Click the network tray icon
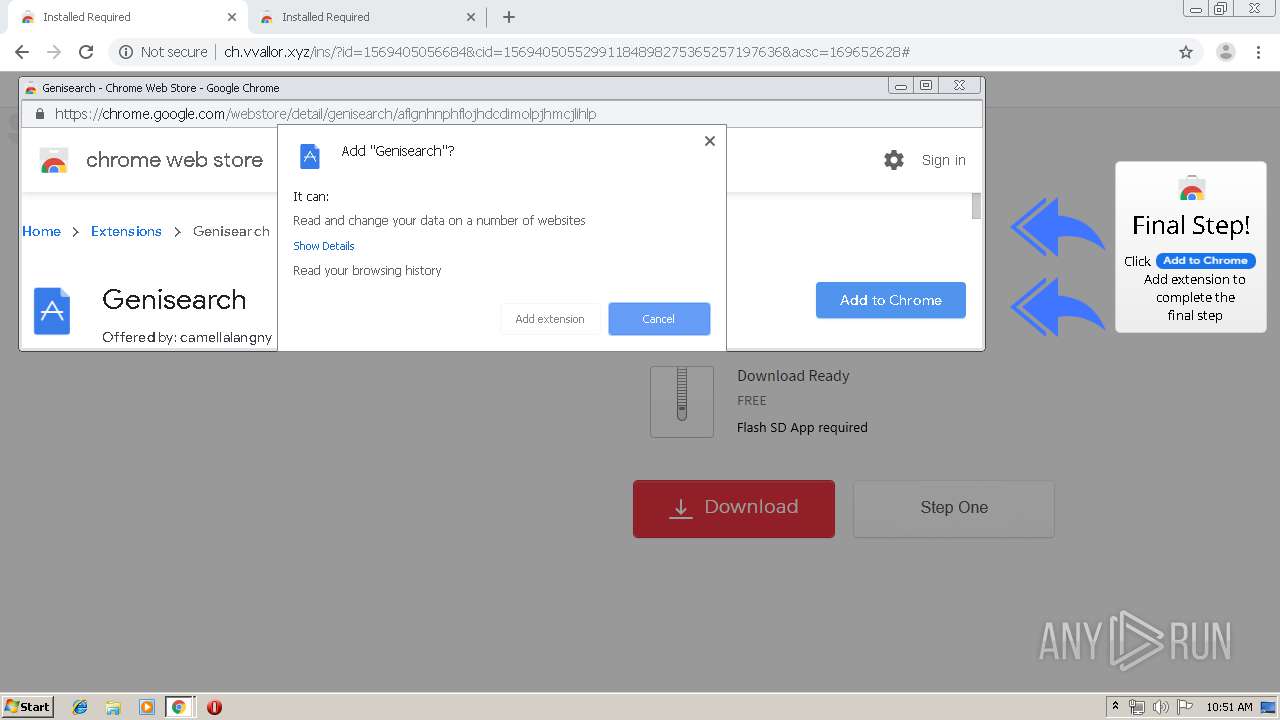The height and width of the screenshot is (720, 1280). [x=1137, y=707]
